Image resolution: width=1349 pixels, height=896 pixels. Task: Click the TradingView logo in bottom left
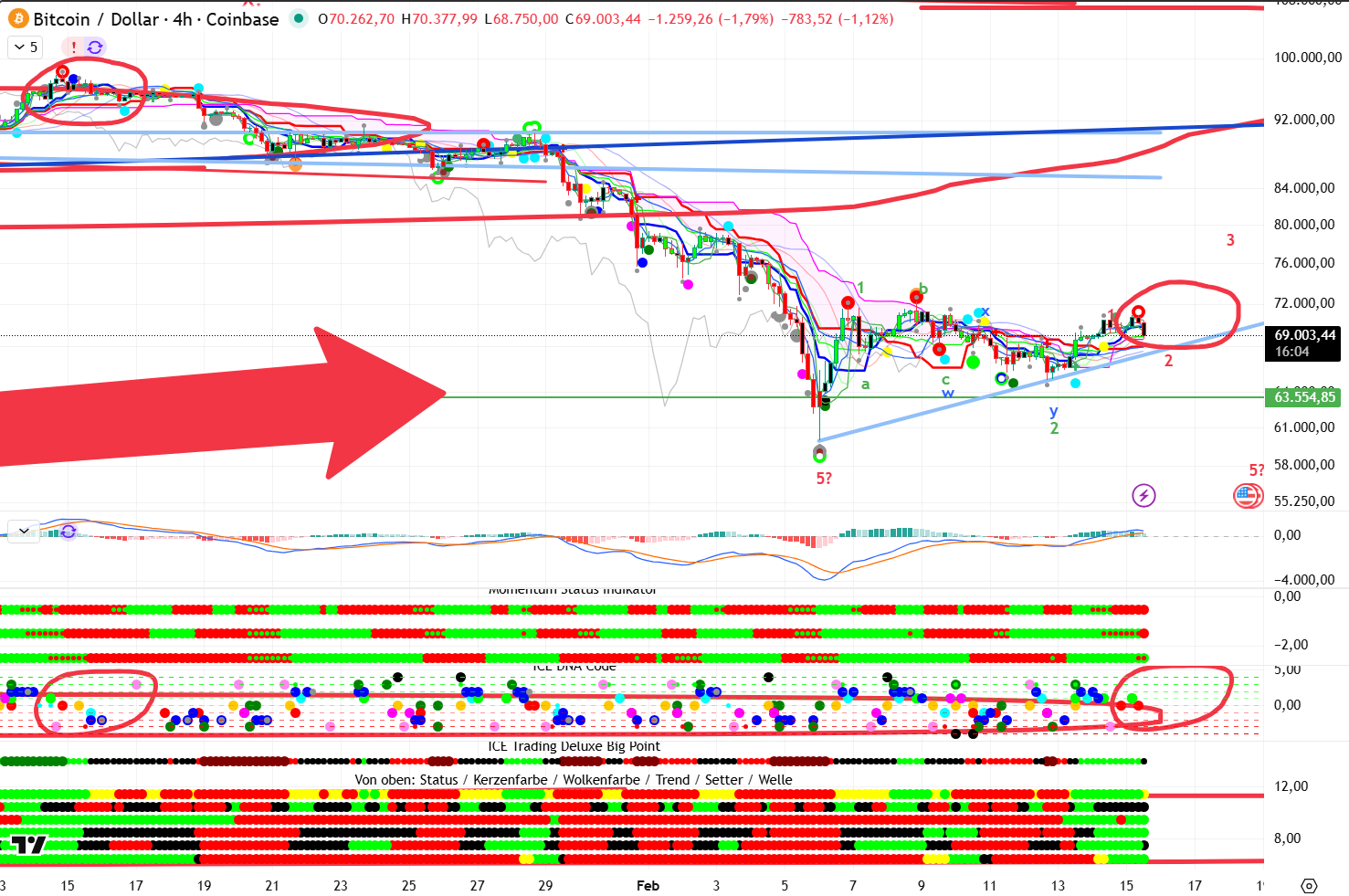[28, 845]
